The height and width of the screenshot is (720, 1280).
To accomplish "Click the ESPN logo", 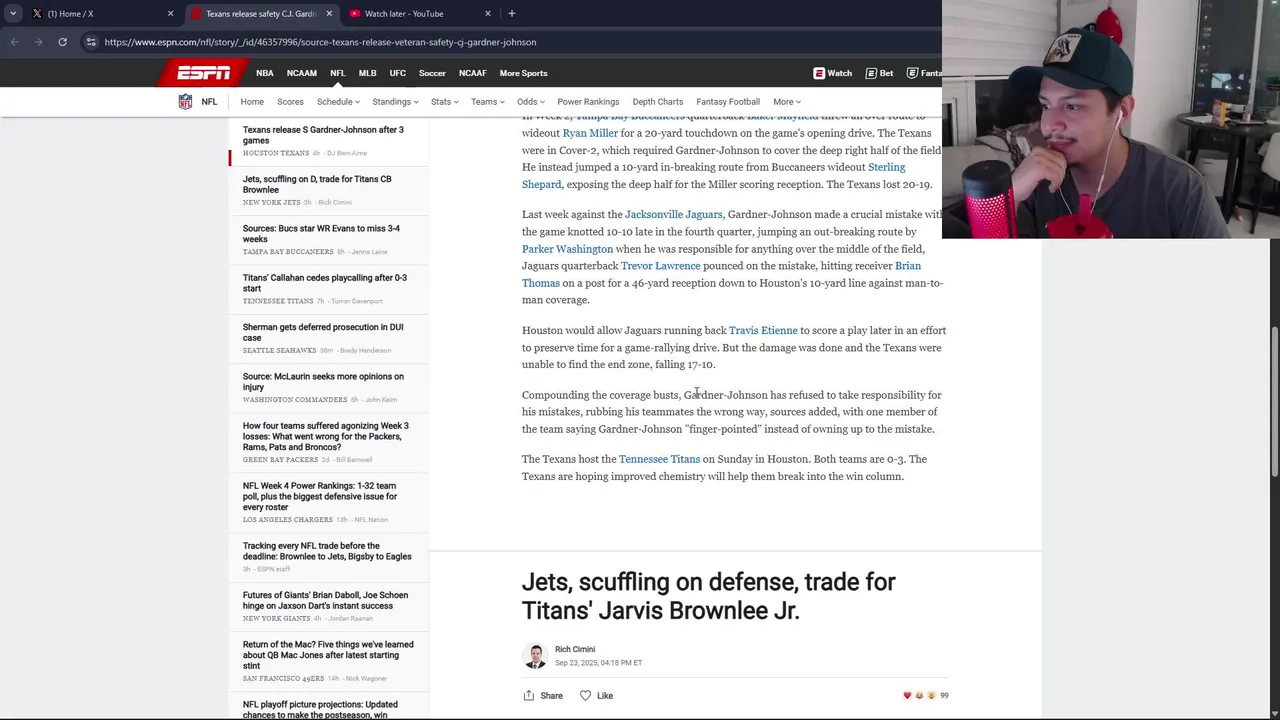I will 203,73.
